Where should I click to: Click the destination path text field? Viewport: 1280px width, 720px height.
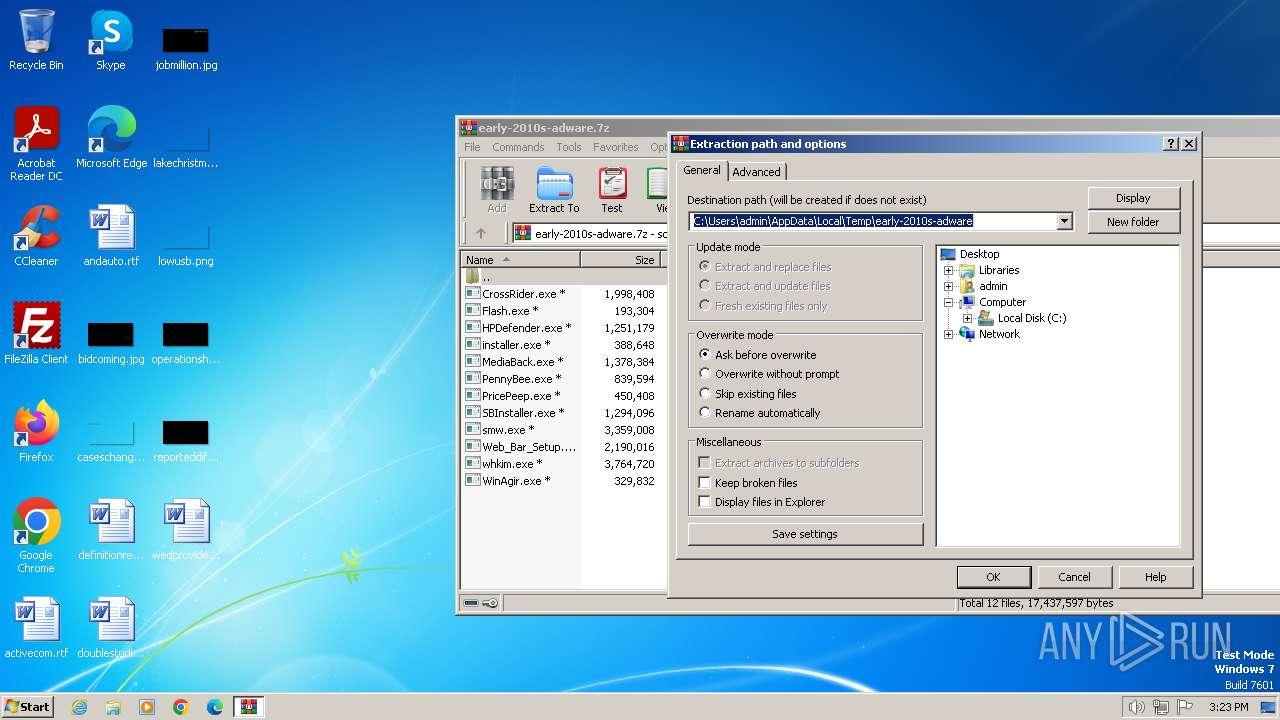coord(873,221)
